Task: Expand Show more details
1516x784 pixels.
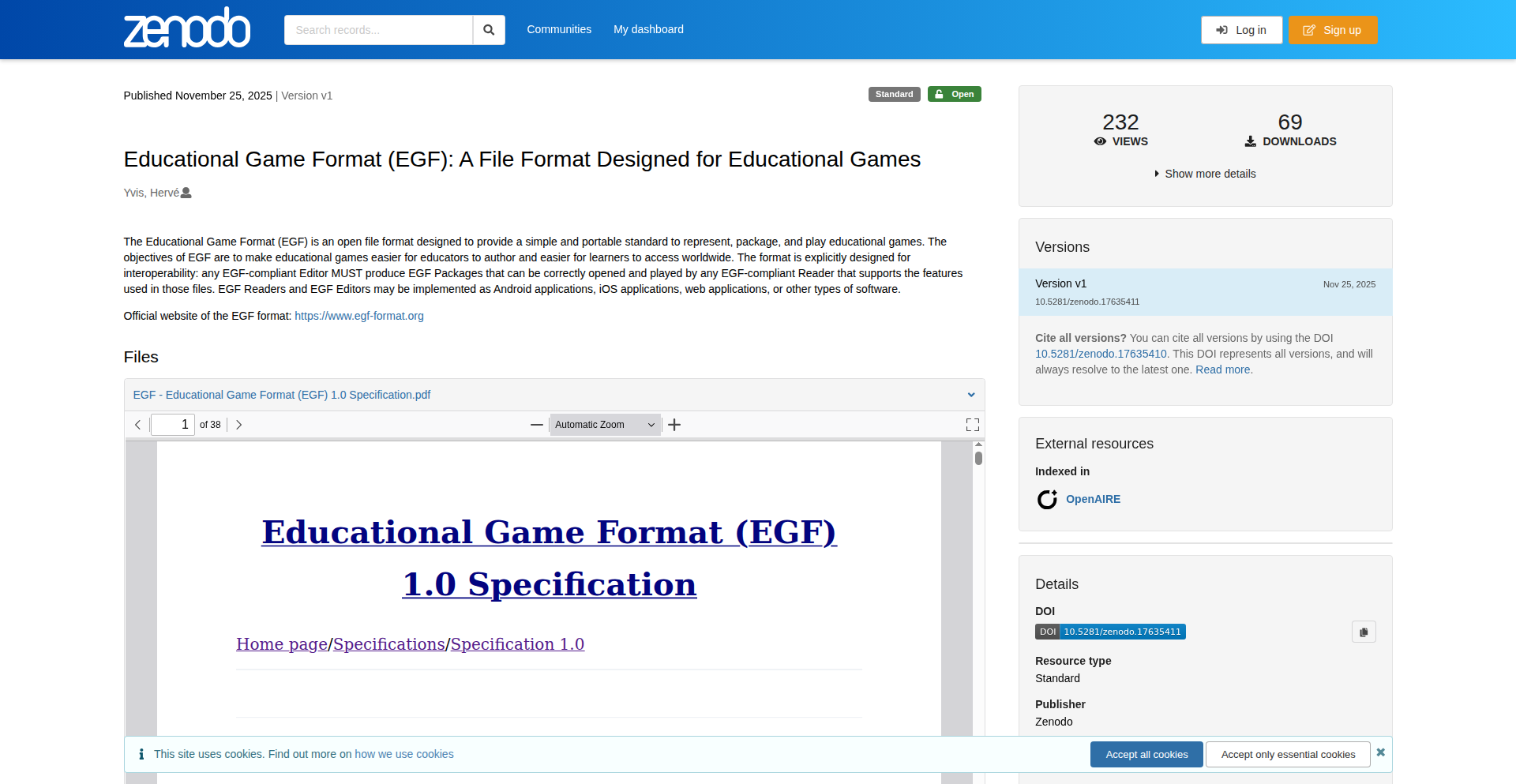Action: coord(1204,174)
